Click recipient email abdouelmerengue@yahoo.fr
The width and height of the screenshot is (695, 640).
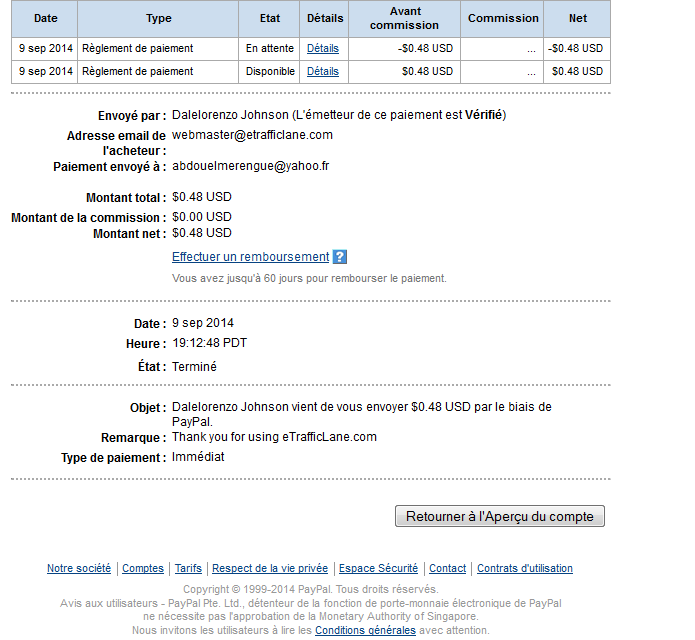point(250,166)
